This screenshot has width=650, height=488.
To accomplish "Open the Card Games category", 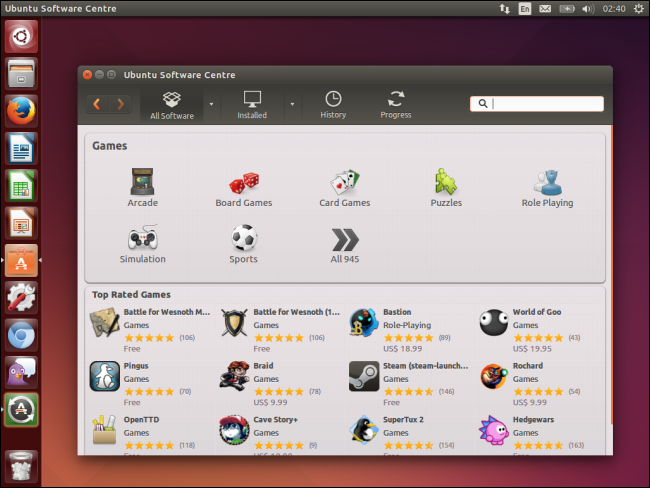I will [x=344, y=187].
